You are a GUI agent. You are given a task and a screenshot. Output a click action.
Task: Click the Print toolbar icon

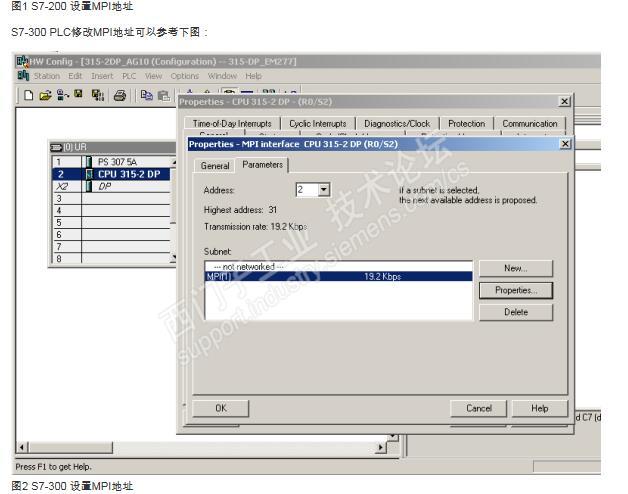pos(120,95)
